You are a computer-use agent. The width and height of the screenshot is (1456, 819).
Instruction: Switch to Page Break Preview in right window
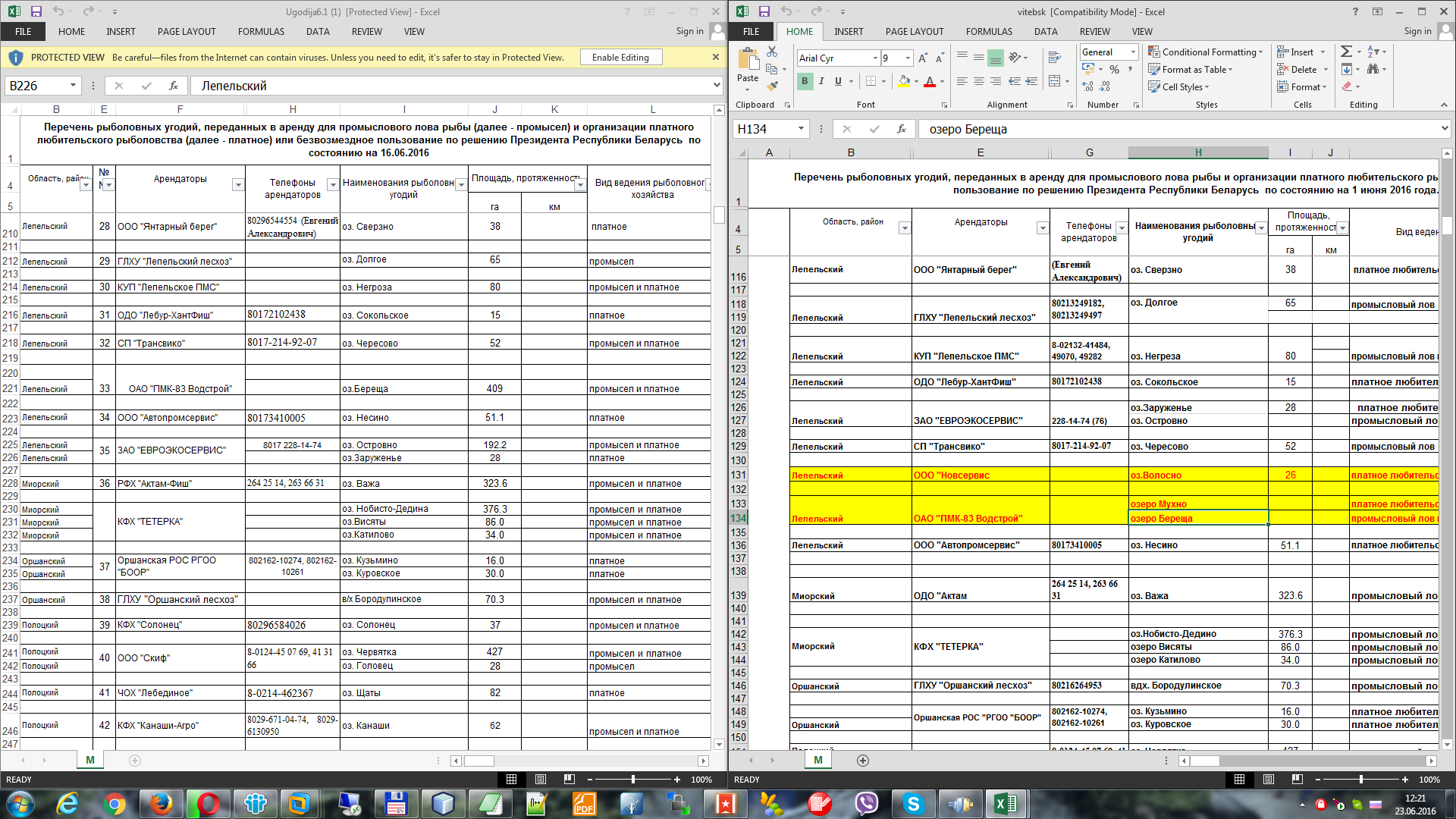pos(1297,780)
